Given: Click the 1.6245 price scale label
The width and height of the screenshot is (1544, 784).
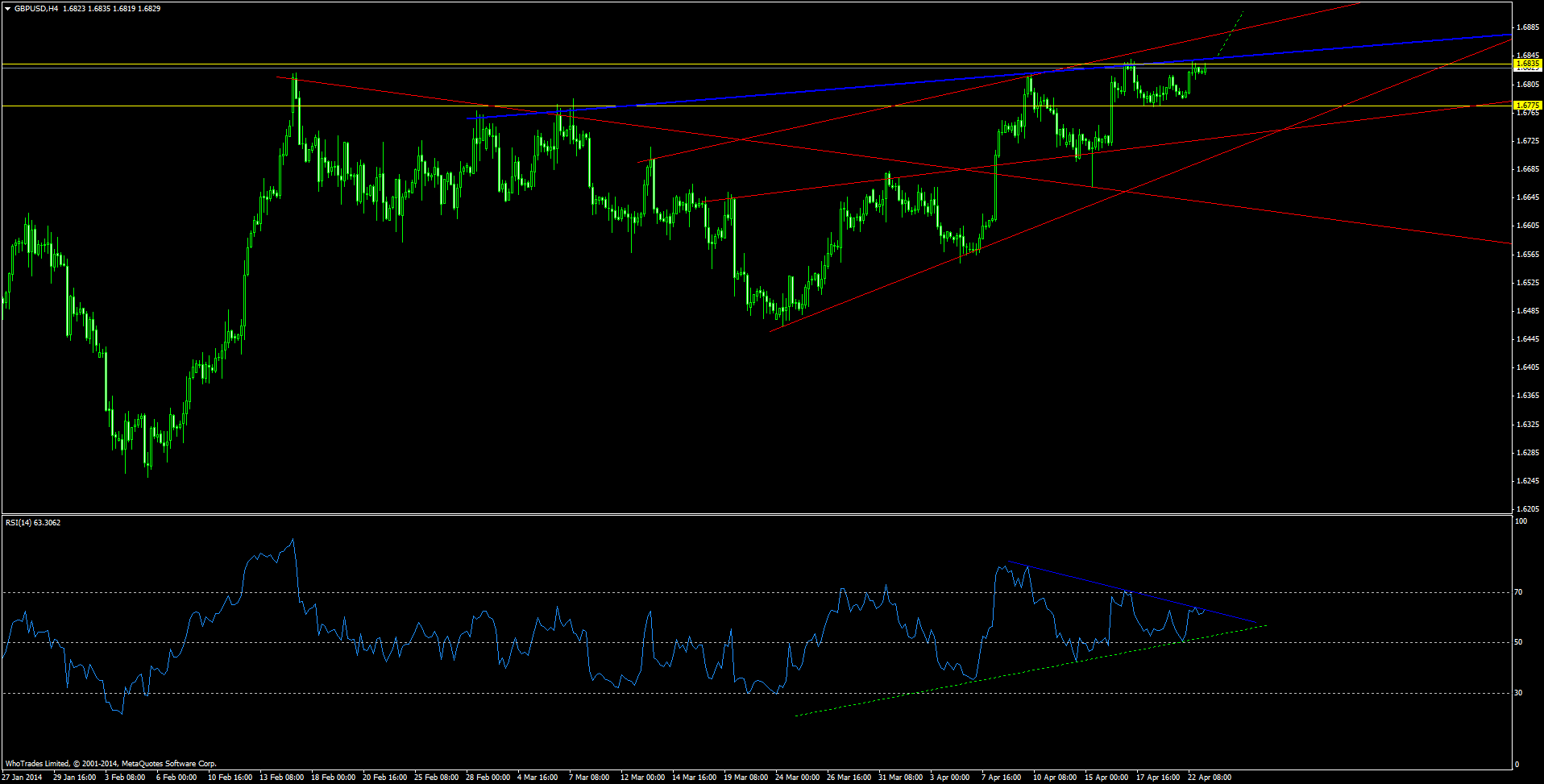Looking at the screenshot, I should (x=1528, y=481).
